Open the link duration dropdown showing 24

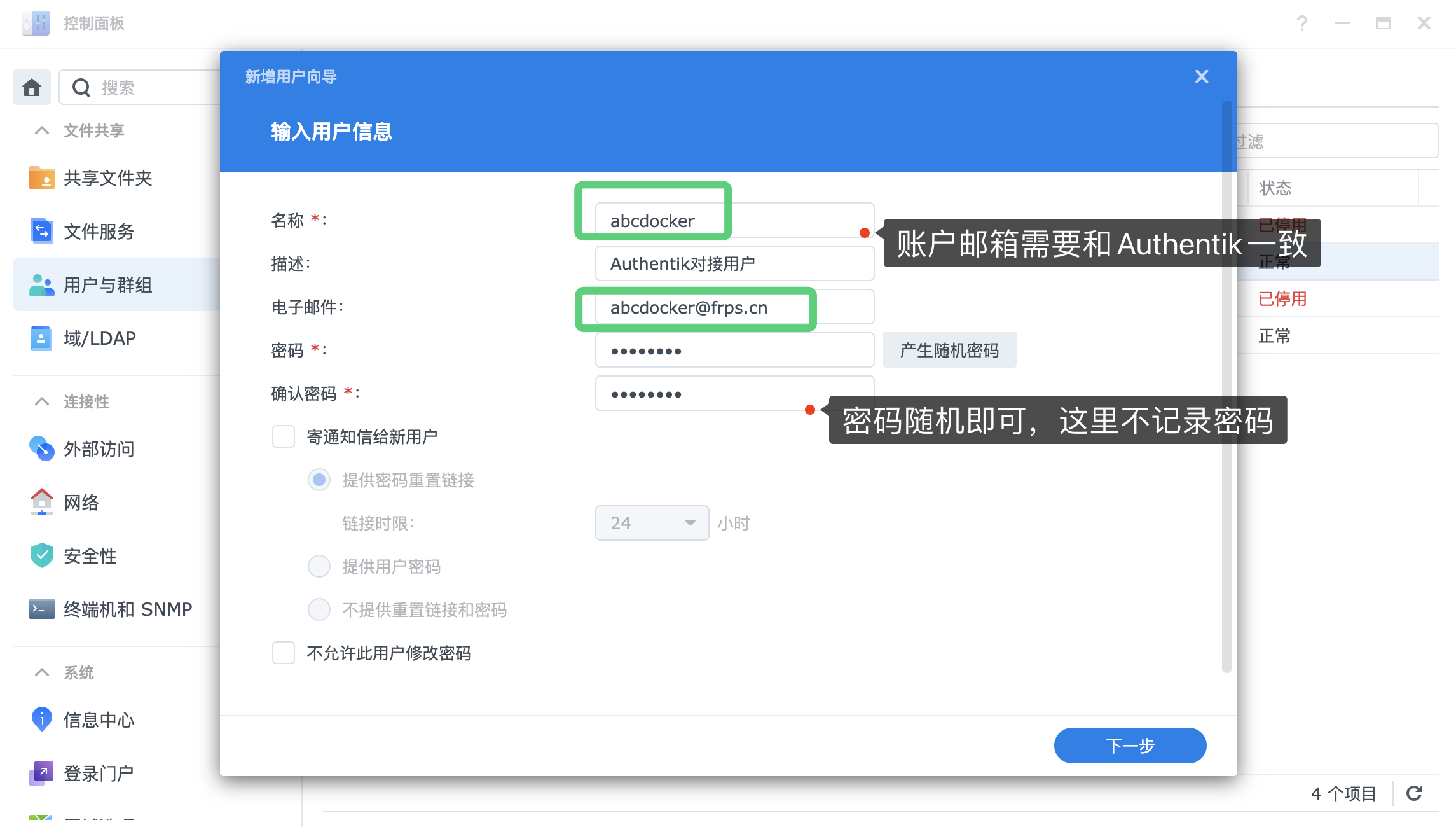651,522
